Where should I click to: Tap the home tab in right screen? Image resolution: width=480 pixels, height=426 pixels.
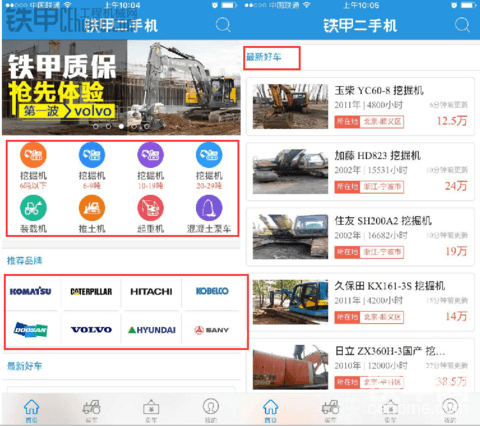pos(271,410)
